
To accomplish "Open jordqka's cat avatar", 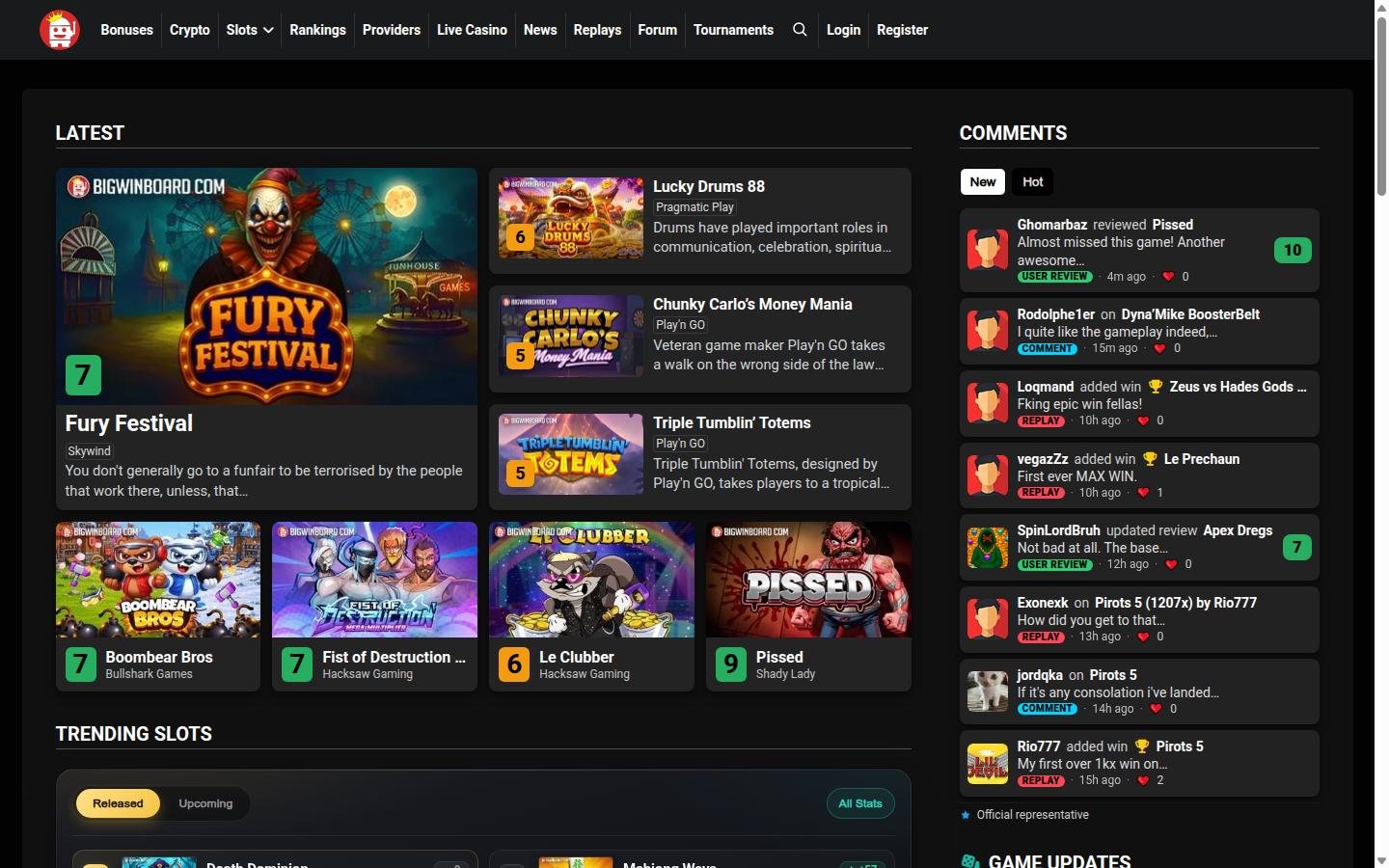I will pos(988,692).
